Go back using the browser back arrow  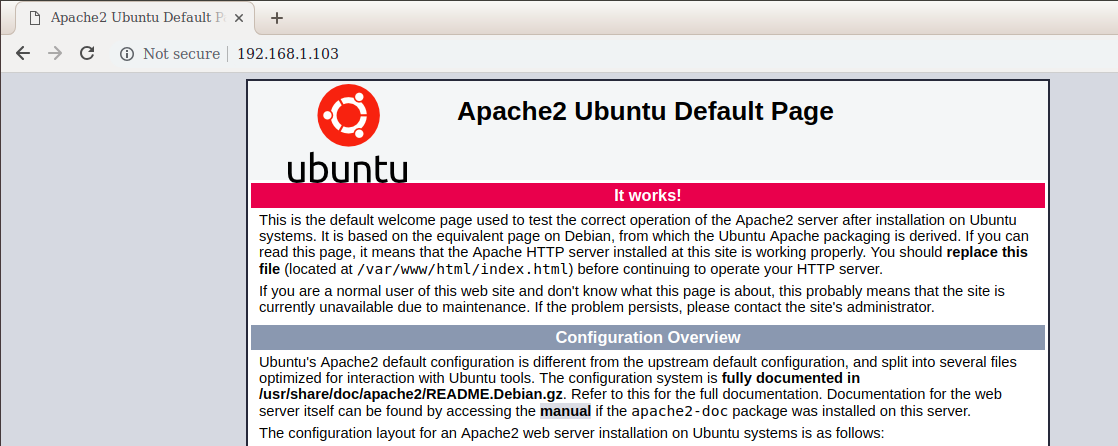pos(23,53)
